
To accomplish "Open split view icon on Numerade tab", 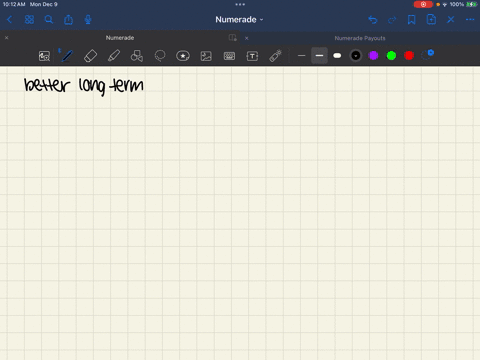I will 233,38.
